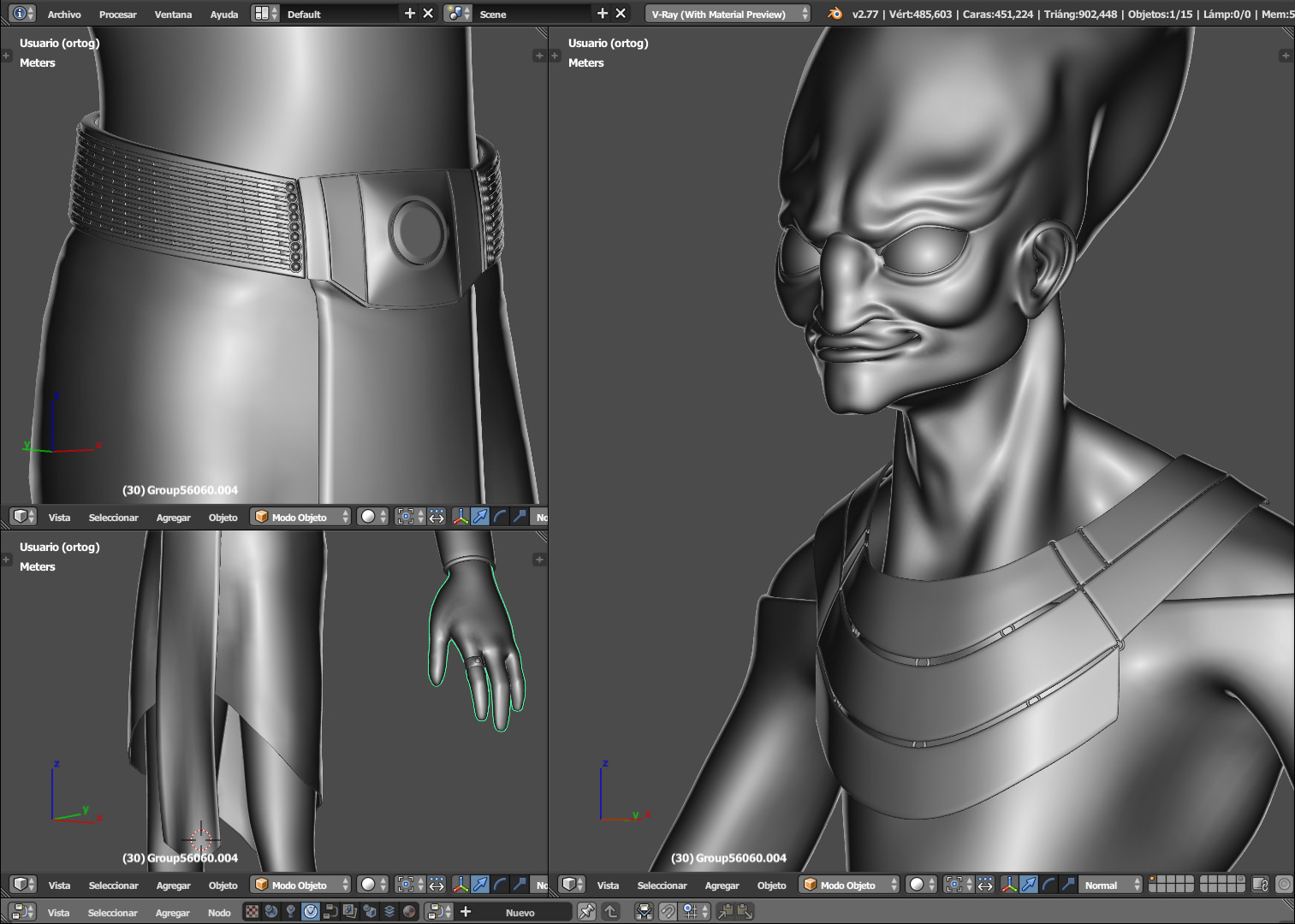
Task: Open Modo Objeto dropdown in bottom-left viewport
Action: coord(300,885)
